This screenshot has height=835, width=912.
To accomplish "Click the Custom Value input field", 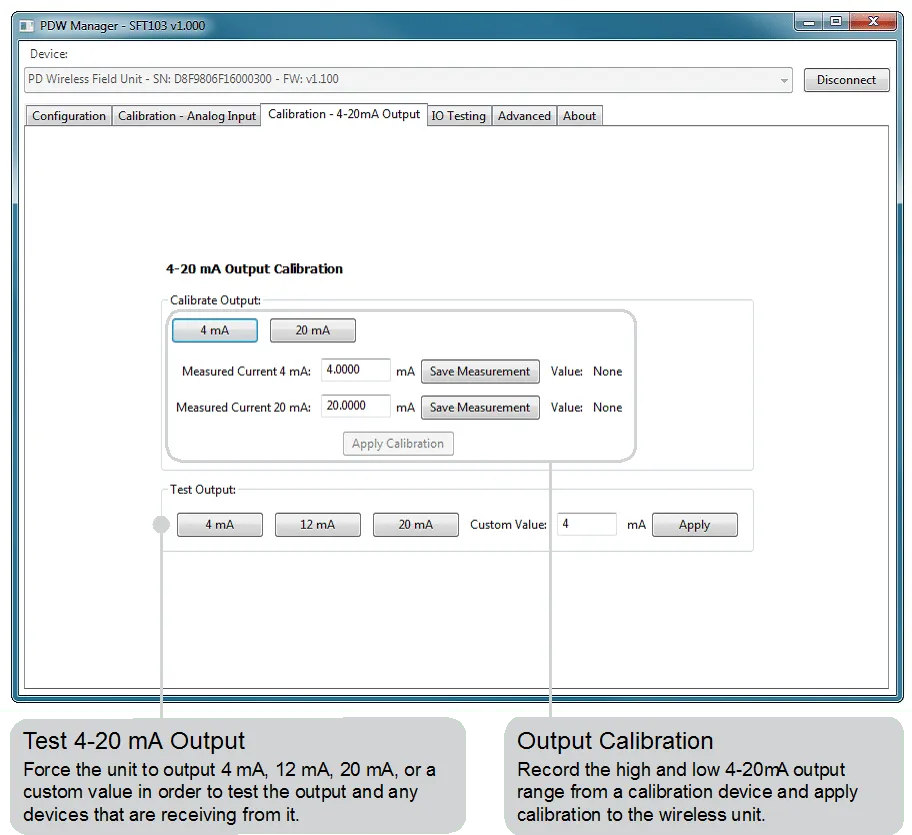I will [586, 524].
